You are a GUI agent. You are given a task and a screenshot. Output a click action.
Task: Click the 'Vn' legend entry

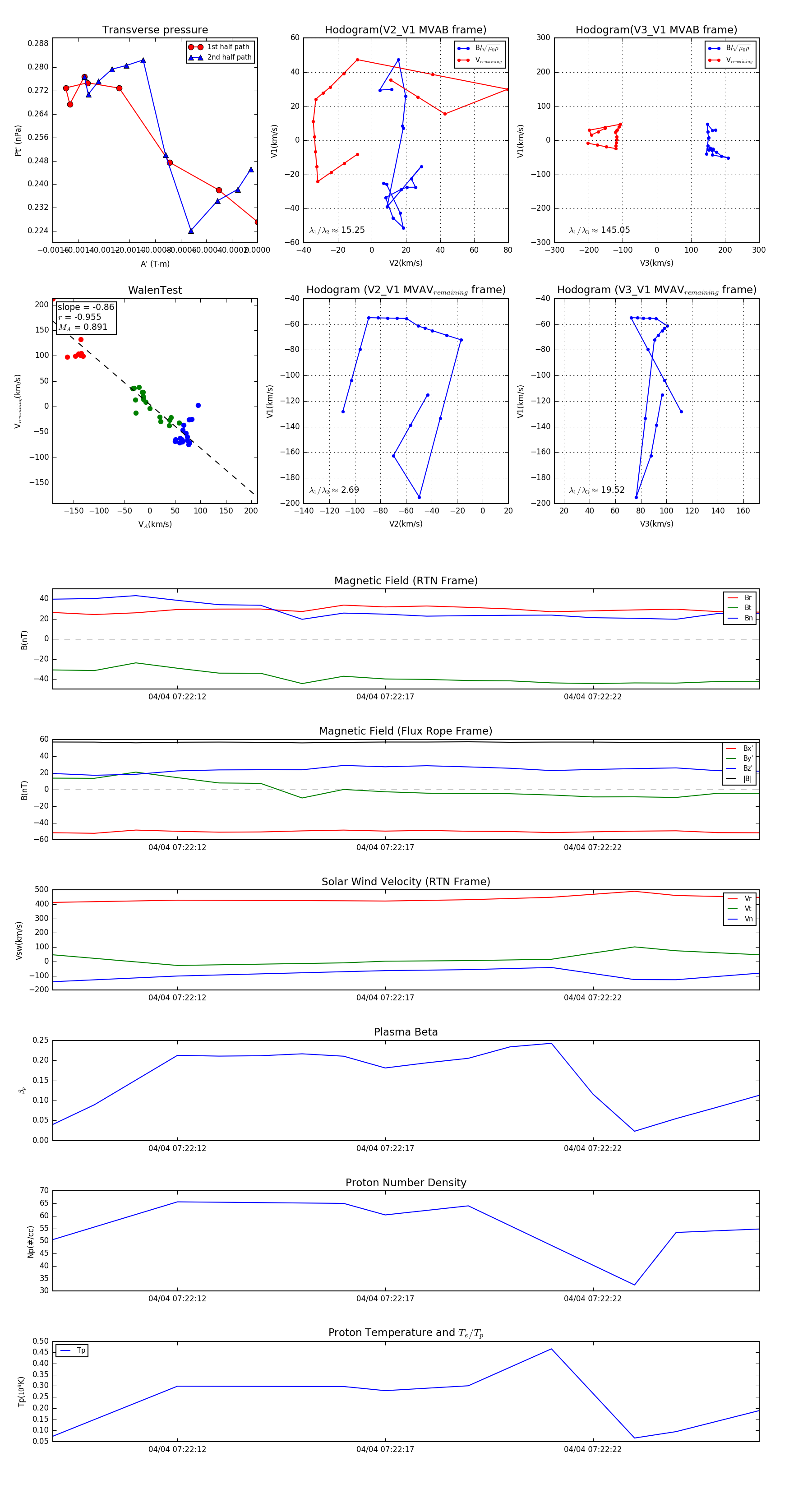tap(740, 919)
